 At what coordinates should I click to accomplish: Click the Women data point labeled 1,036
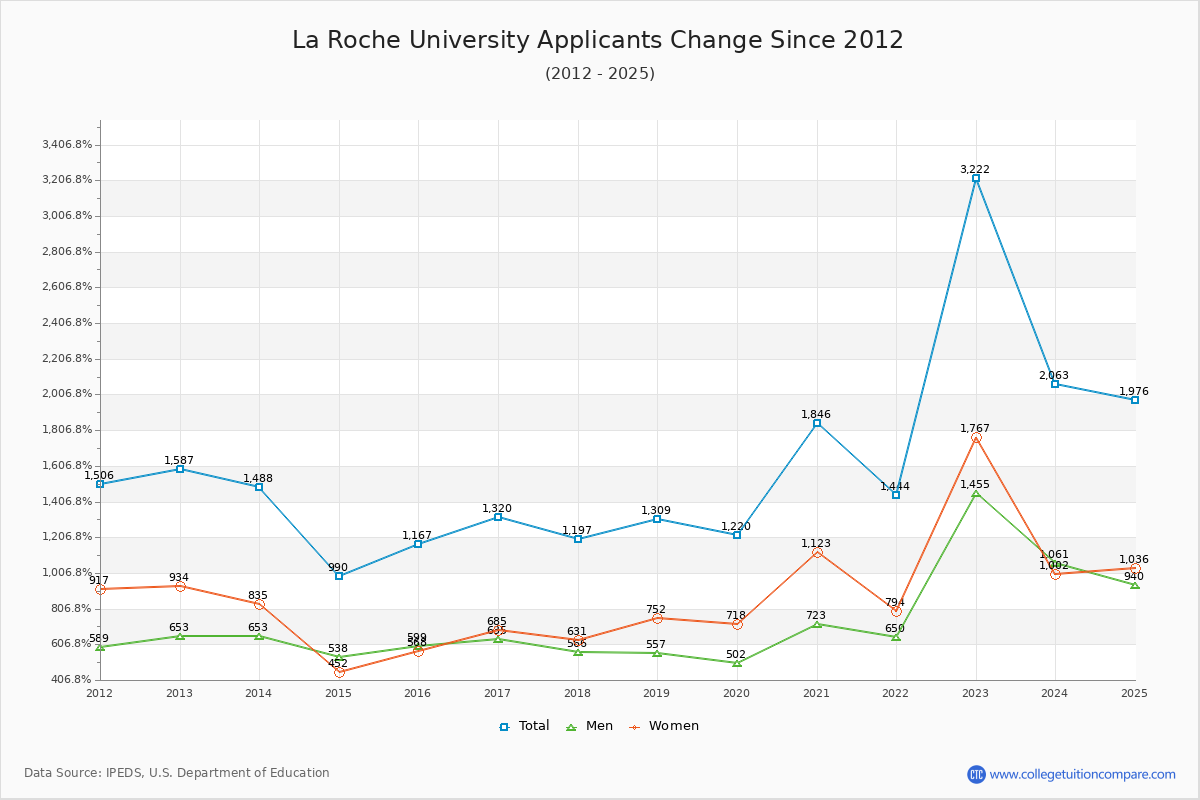pos(1135,568)
